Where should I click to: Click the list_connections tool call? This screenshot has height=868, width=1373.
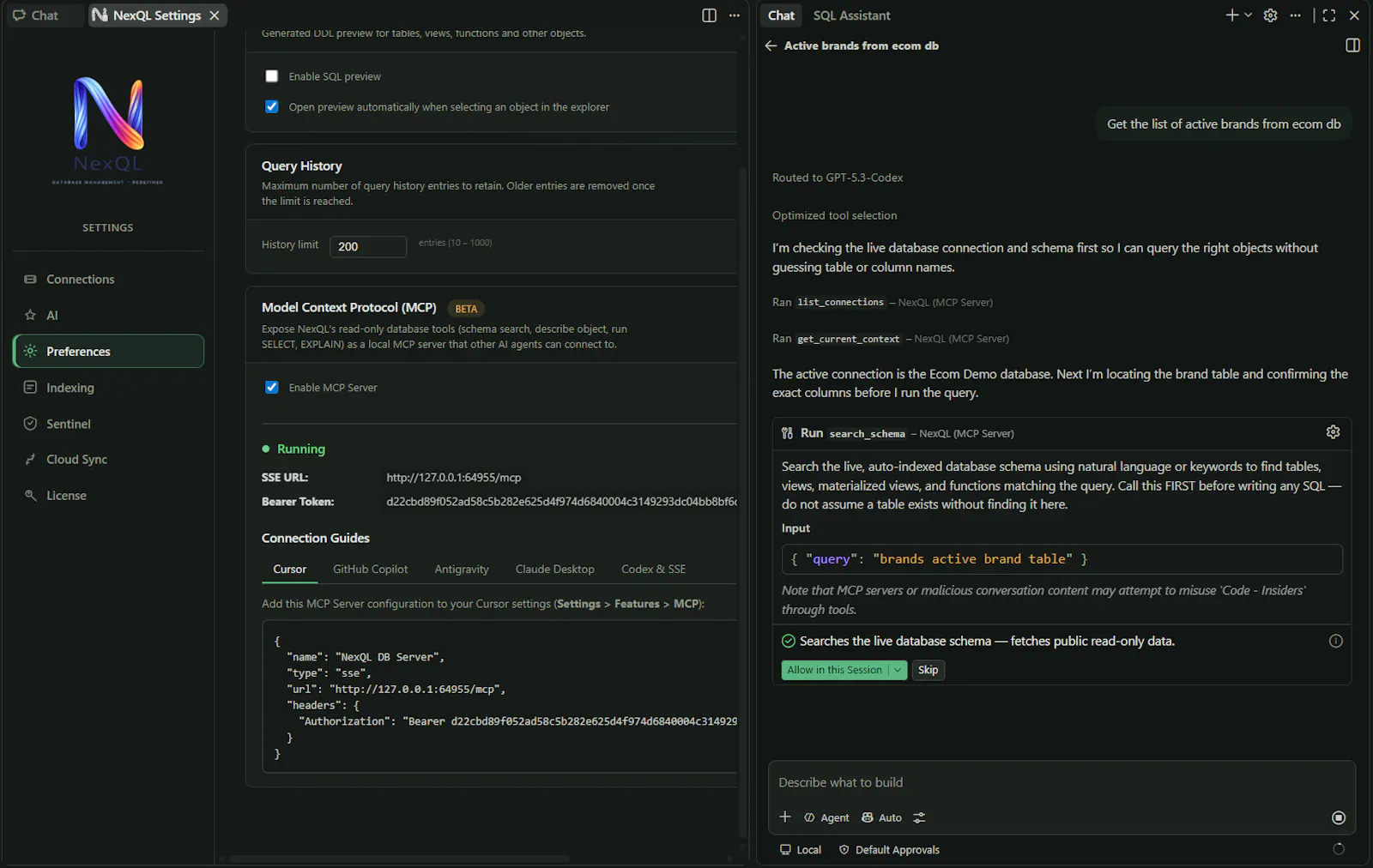click(x=882, y=303)
